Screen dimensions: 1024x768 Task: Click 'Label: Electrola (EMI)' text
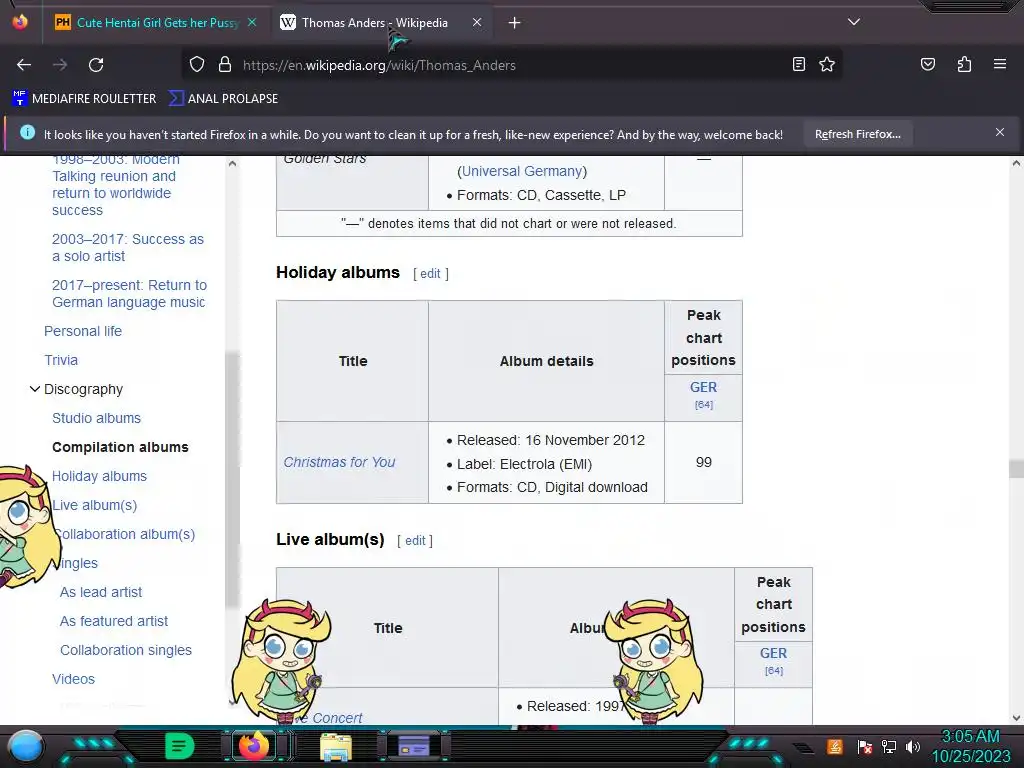[524, 464]
